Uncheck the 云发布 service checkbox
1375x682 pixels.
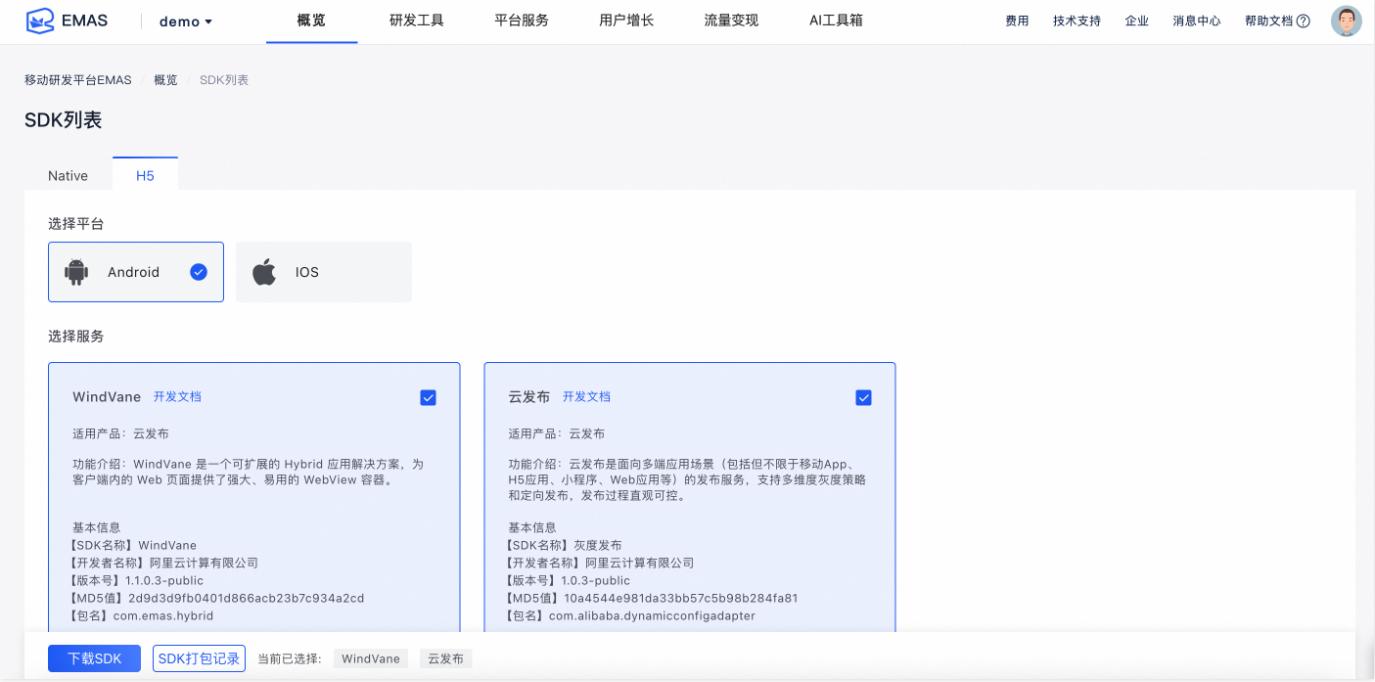pos(864,397)
